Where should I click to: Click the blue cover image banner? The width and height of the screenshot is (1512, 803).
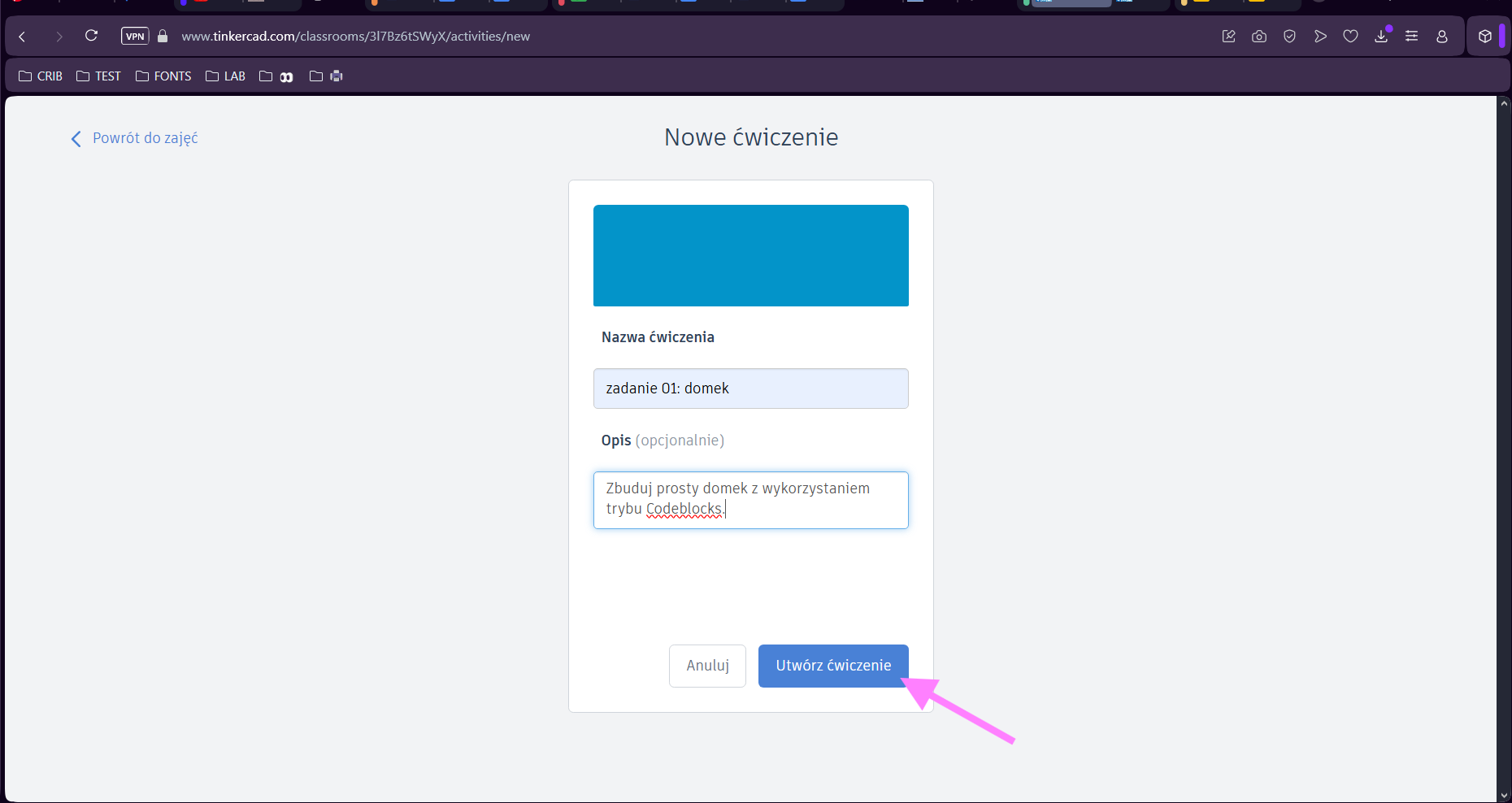click(750, 255)
